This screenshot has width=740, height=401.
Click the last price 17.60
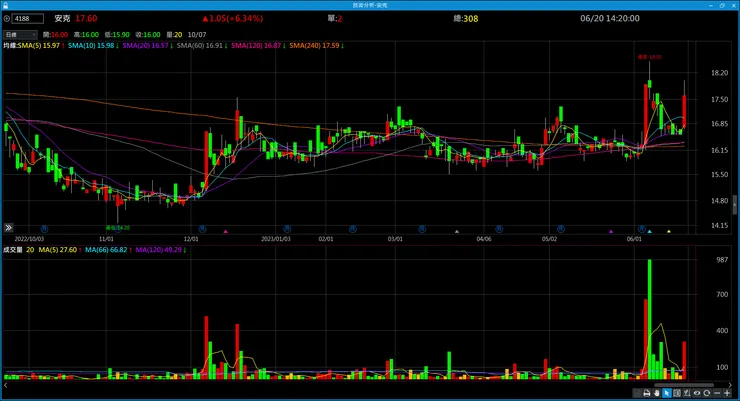point(86,18)
